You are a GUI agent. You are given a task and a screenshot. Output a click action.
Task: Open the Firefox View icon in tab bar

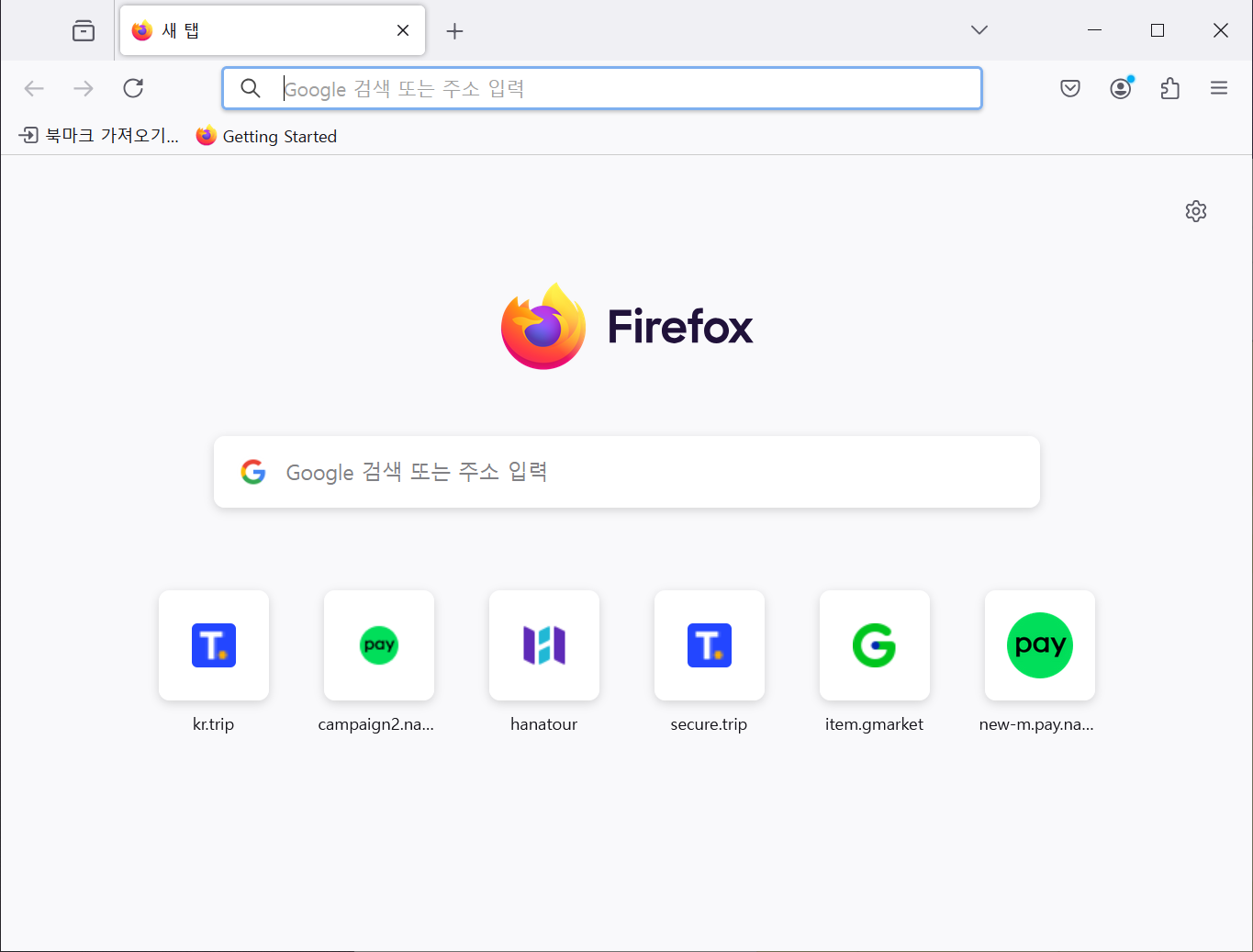pyautogui.click(x=84, y=31)
